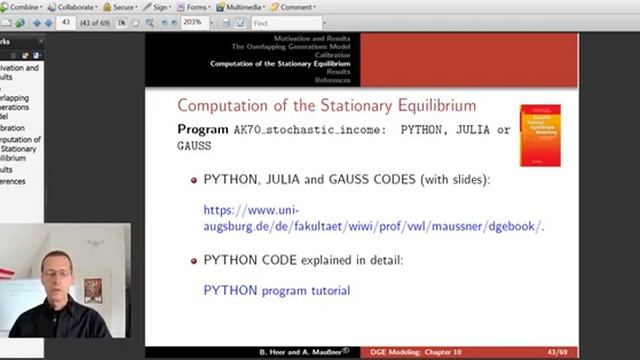
Task: Activate the Hand tool icon
Action: [136, 23]
